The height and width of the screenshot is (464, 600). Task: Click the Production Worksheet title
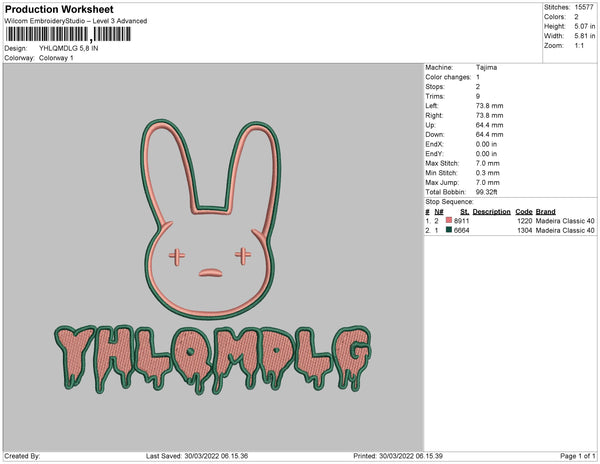click(x=59, y=10)
